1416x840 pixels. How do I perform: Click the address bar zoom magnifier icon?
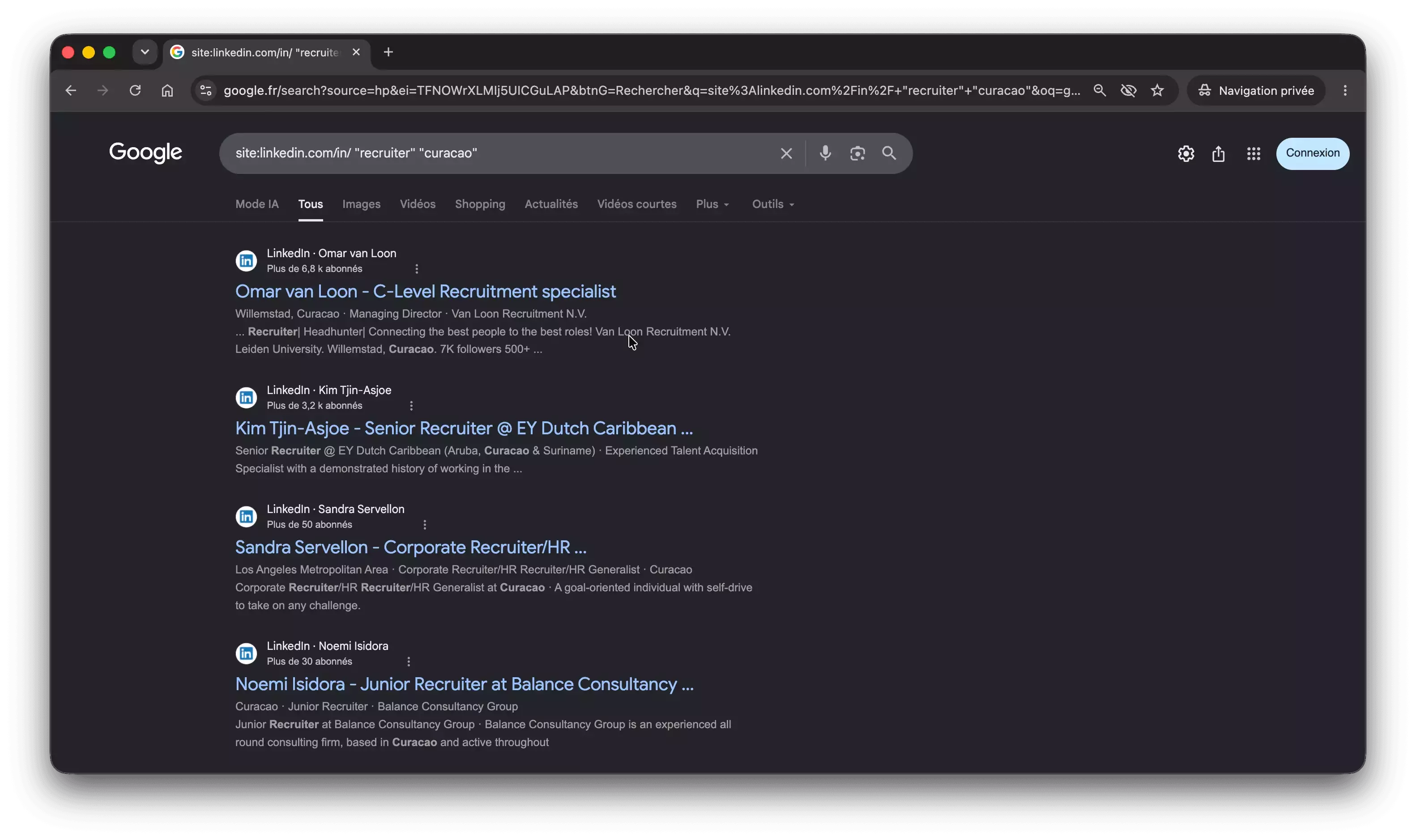click(x=1100, y=90)
